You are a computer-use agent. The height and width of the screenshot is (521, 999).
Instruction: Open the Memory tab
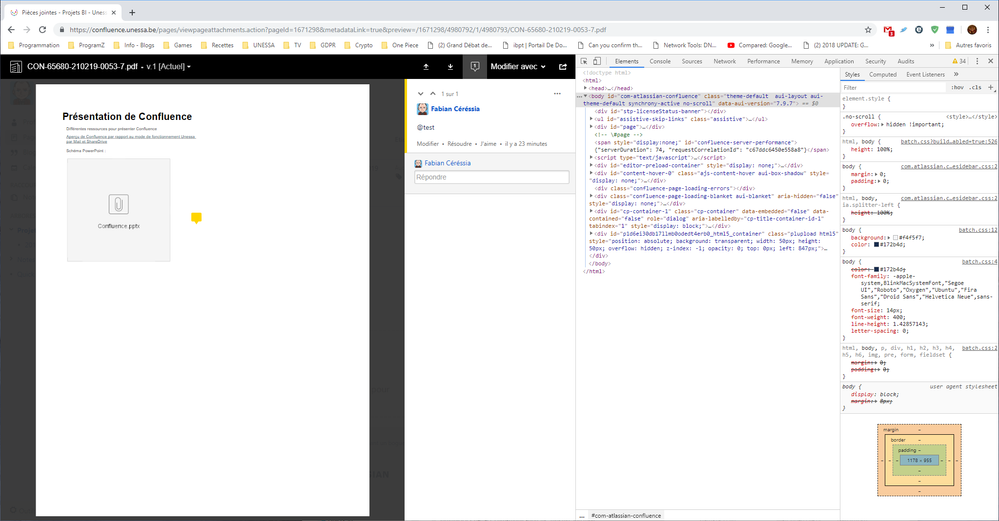click(802, 61)
